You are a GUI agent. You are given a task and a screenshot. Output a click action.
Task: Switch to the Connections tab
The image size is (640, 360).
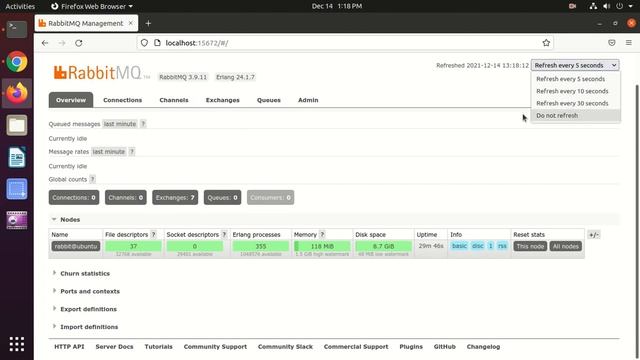point(122,100)
